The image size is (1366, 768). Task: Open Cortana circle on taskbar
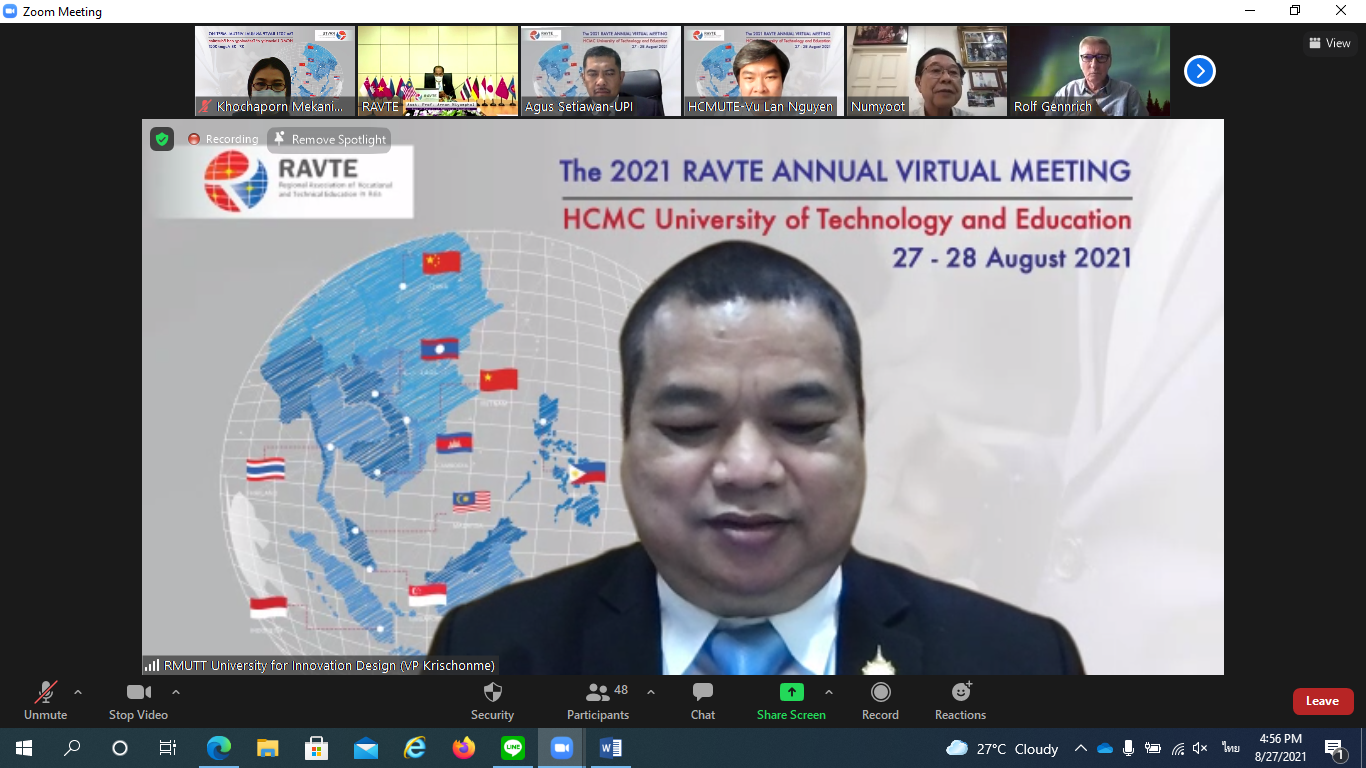click(120, 748)
